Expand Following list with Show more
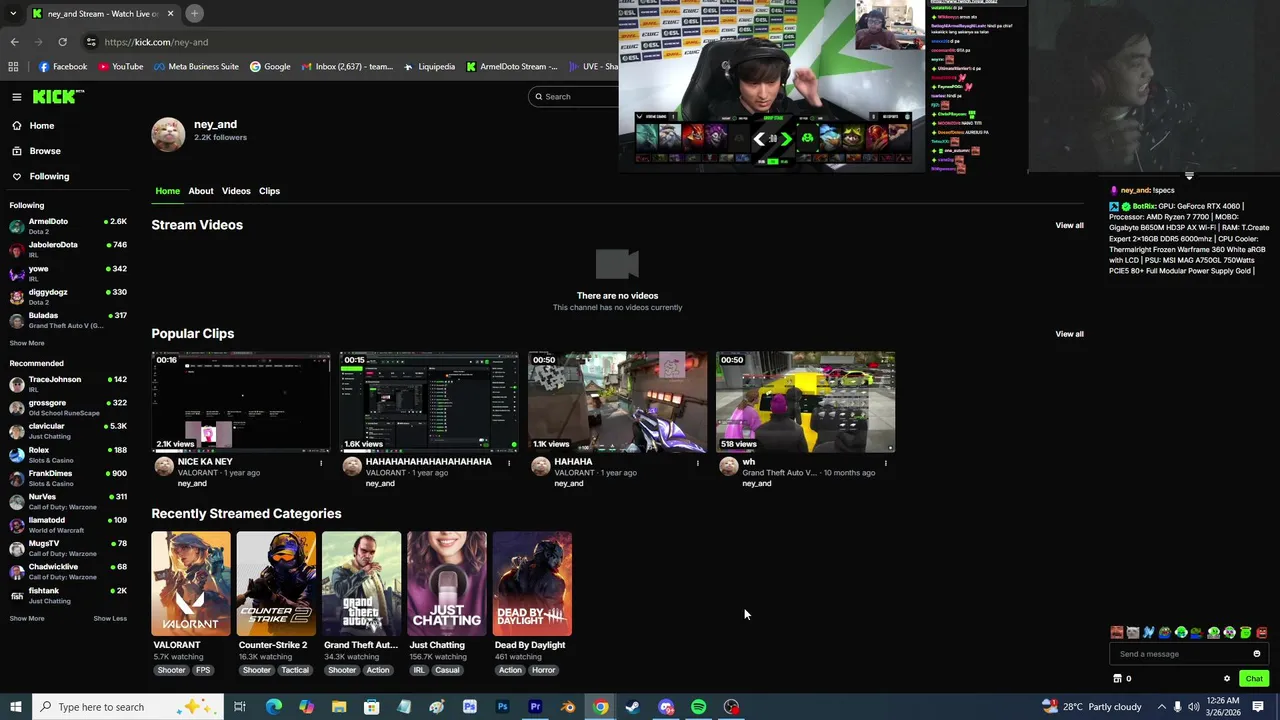 pos(27,343)
